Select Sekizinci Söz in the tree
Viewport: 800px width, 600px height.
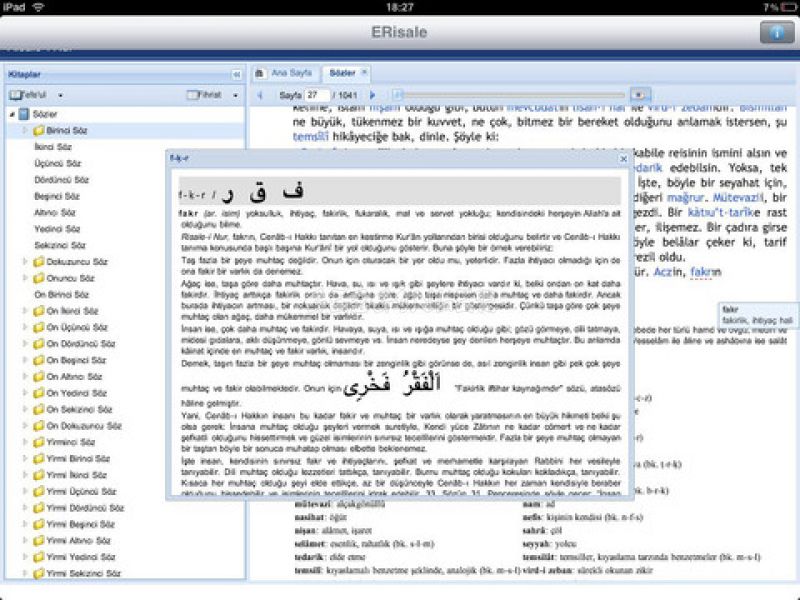coord(60,245)
